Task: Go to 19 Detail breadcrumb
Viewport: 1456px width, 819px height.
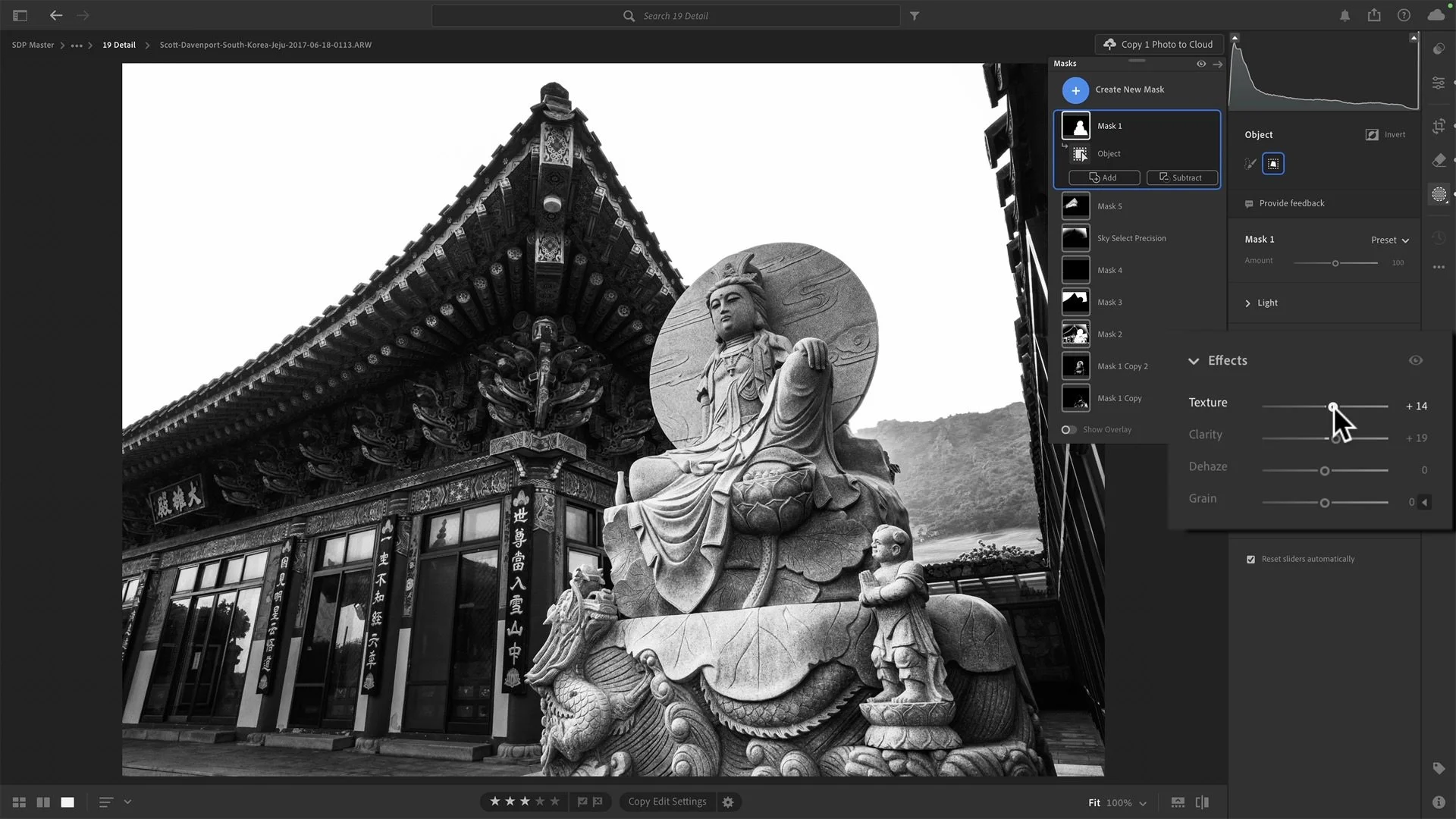Action: tap(119, 45)
